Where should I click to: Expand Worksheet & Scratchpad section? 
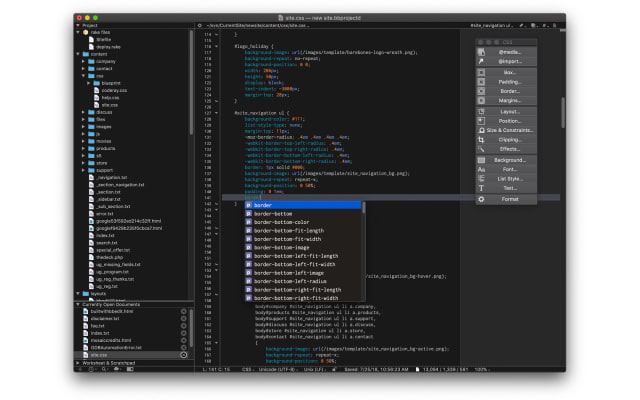79,362
